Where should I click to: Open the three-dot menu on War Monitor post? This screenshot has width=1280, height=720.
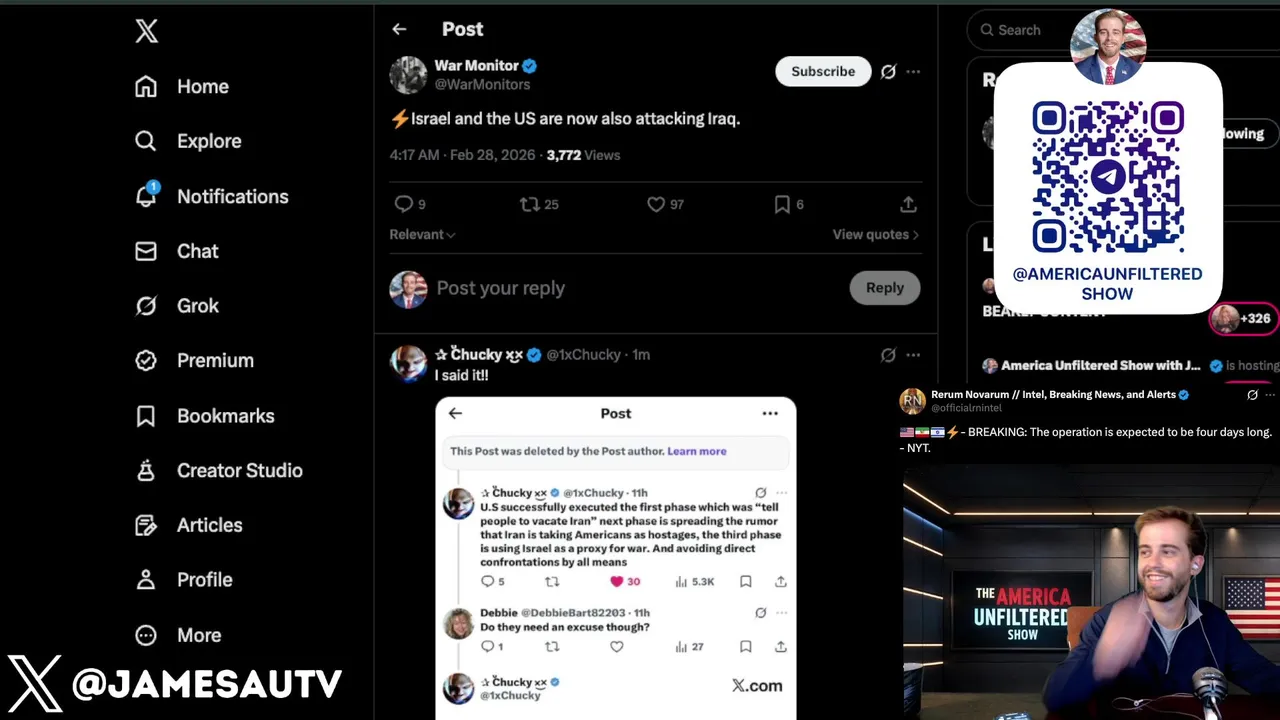click(913, 72)
